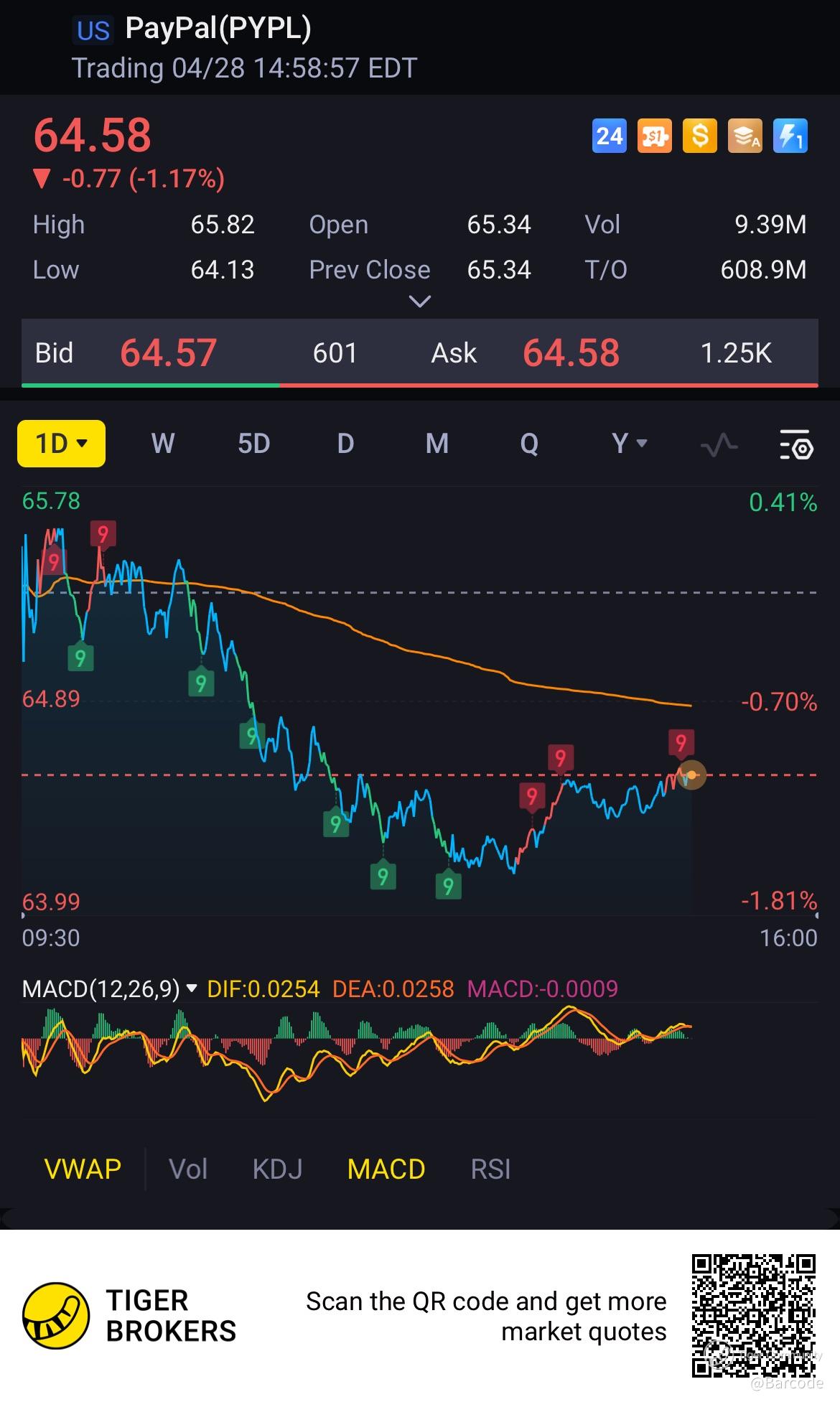Tap the blue 24-hour trading badge
The width and height of the screenshot is (840, 1402).
coord(609,136)
